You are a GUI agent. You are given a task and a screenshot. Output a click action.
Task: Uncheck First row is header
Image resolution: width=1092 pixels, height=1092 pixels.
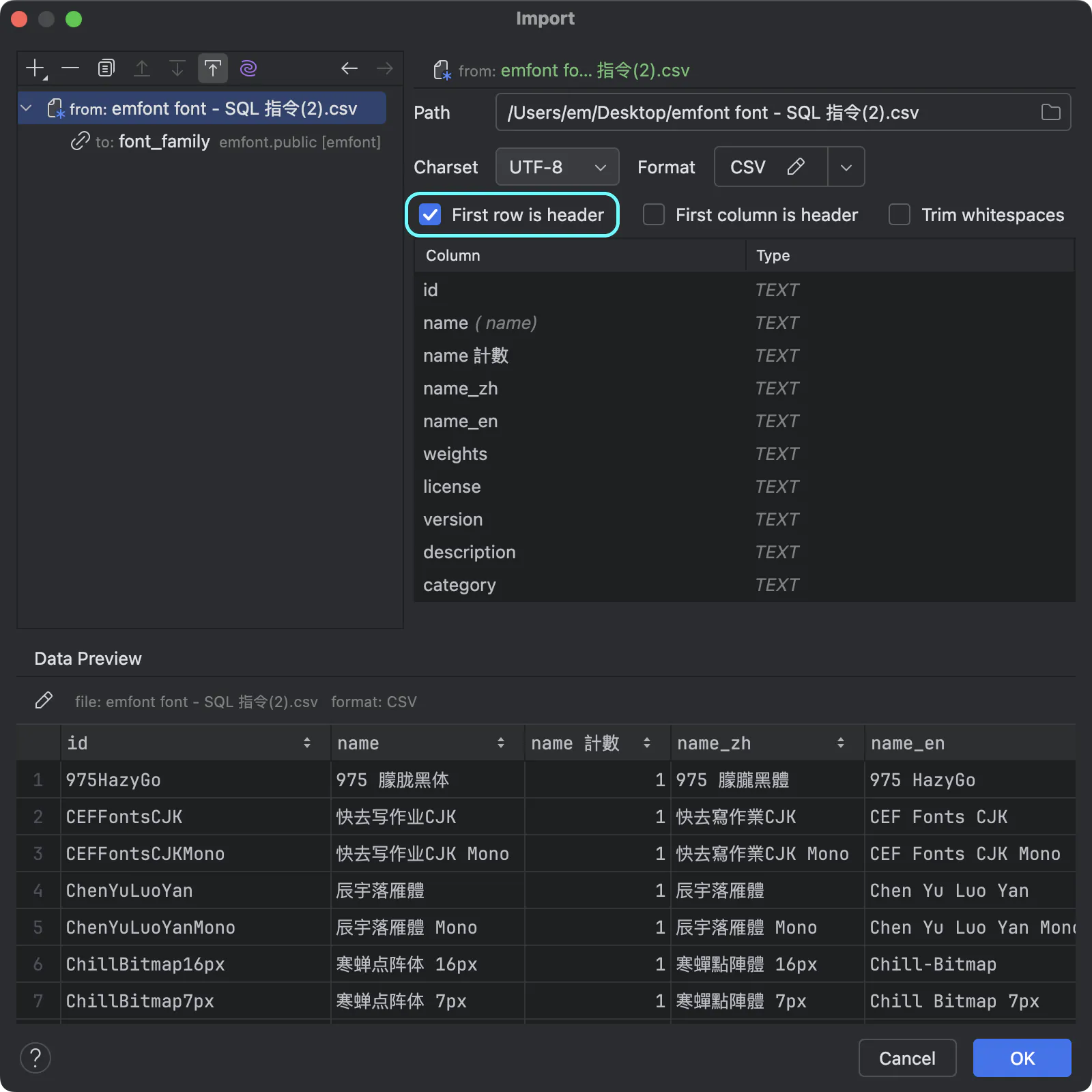pos(430,215)
